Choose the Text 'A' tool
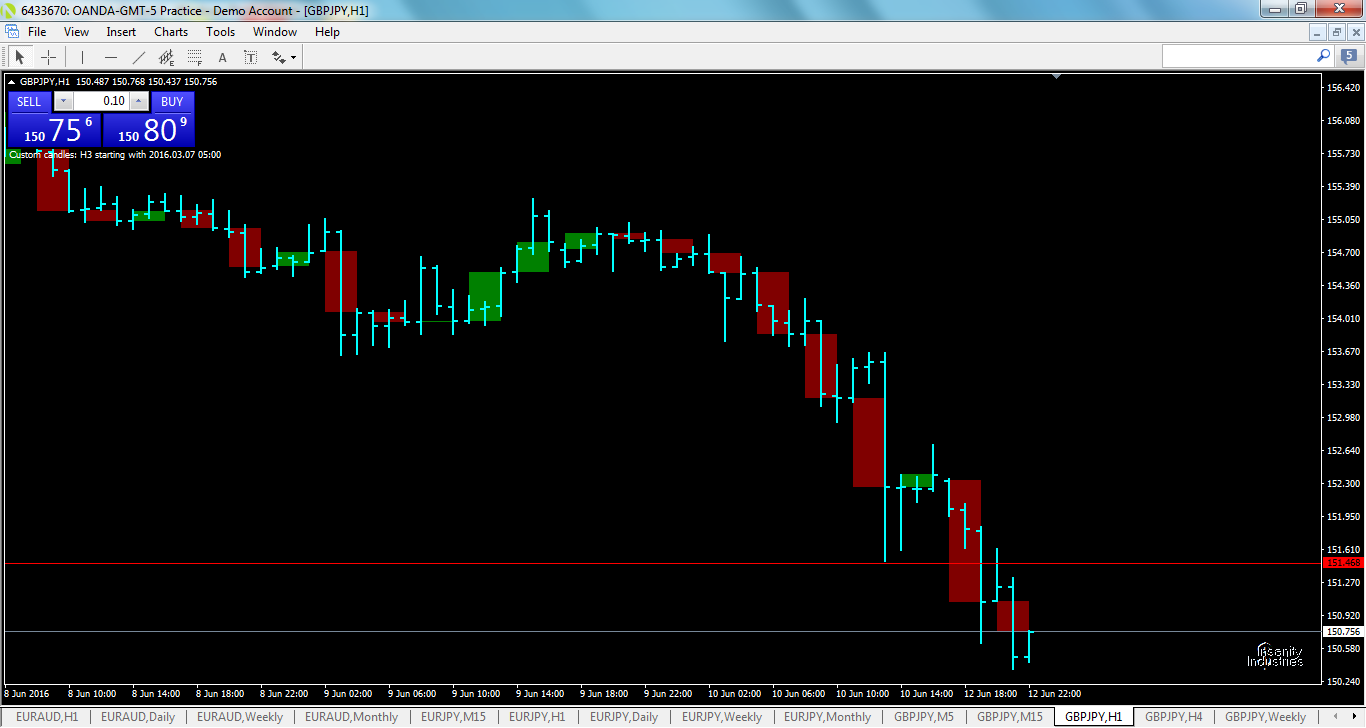 (x=223, y=57)
